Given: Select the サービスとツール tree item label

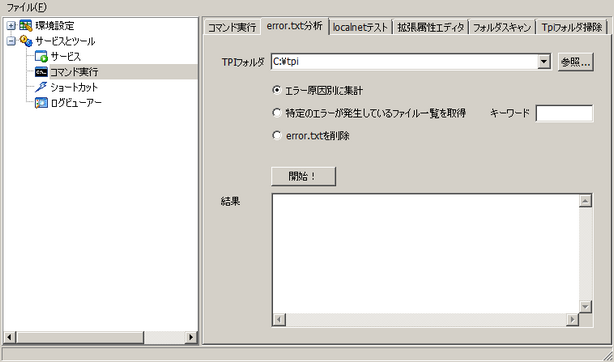Looking at the screenshot, I should (x=65, y=41).
